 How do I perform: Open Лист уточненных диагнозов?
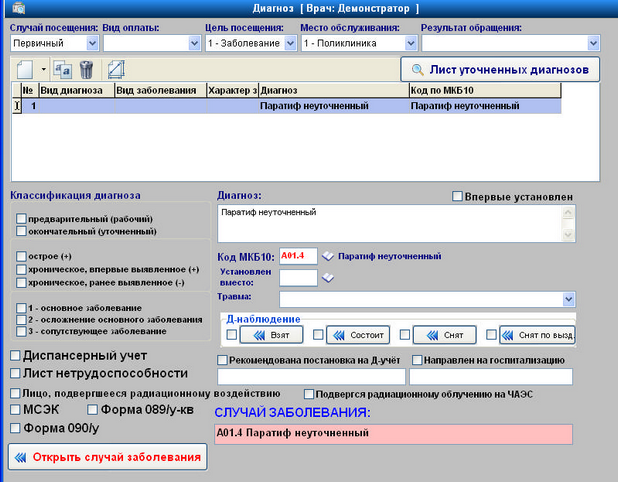click(x=500, y=69)
